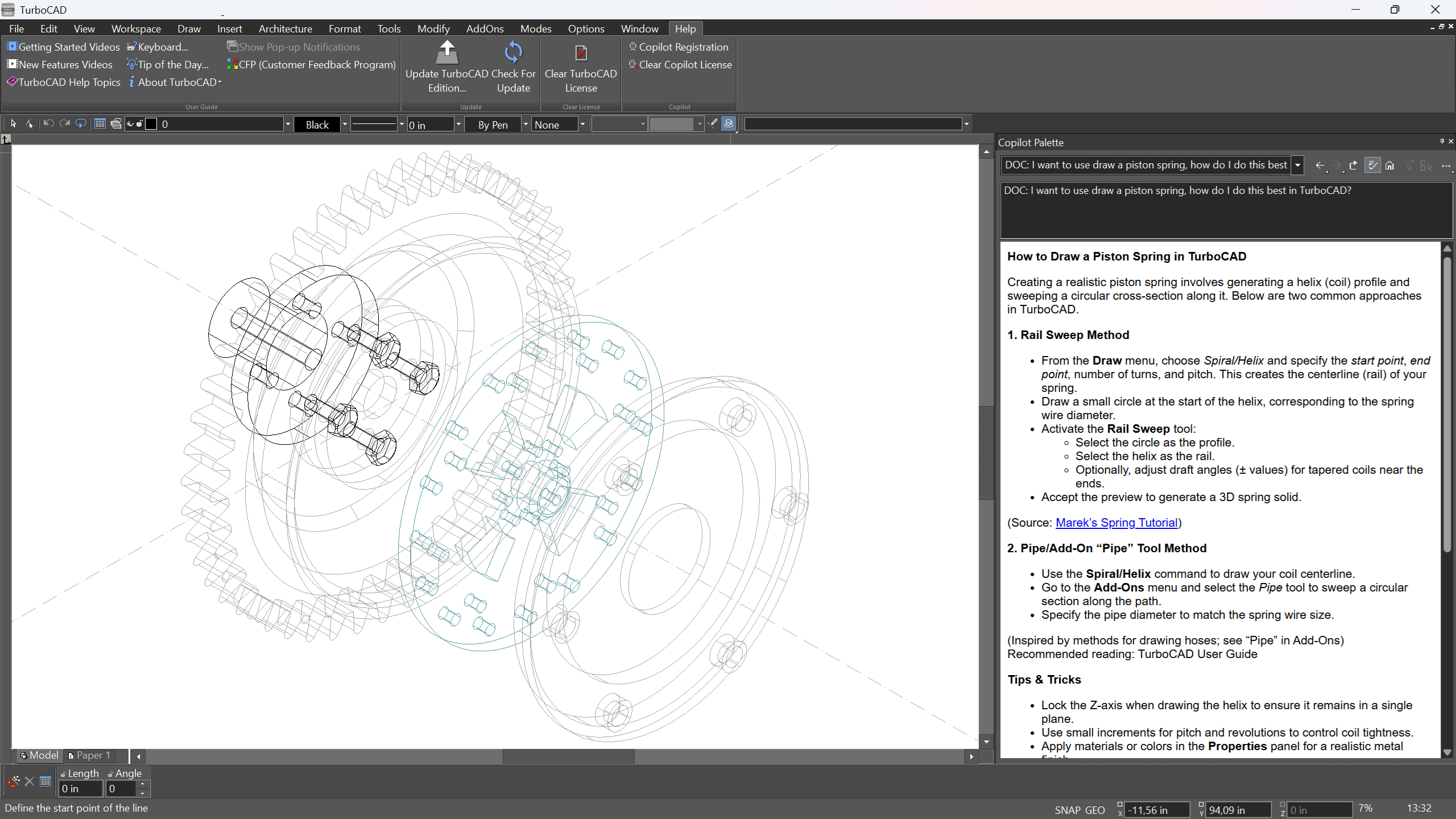Viewport: 1456px width, 819px height.
Task: Toggle the Copilot checklist mode button
Action: 1372,166
